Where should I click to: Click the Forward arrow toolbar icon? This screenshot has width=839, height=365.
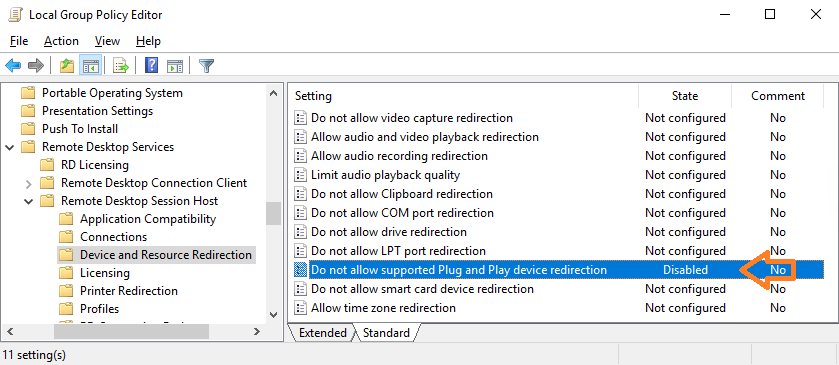35,66
